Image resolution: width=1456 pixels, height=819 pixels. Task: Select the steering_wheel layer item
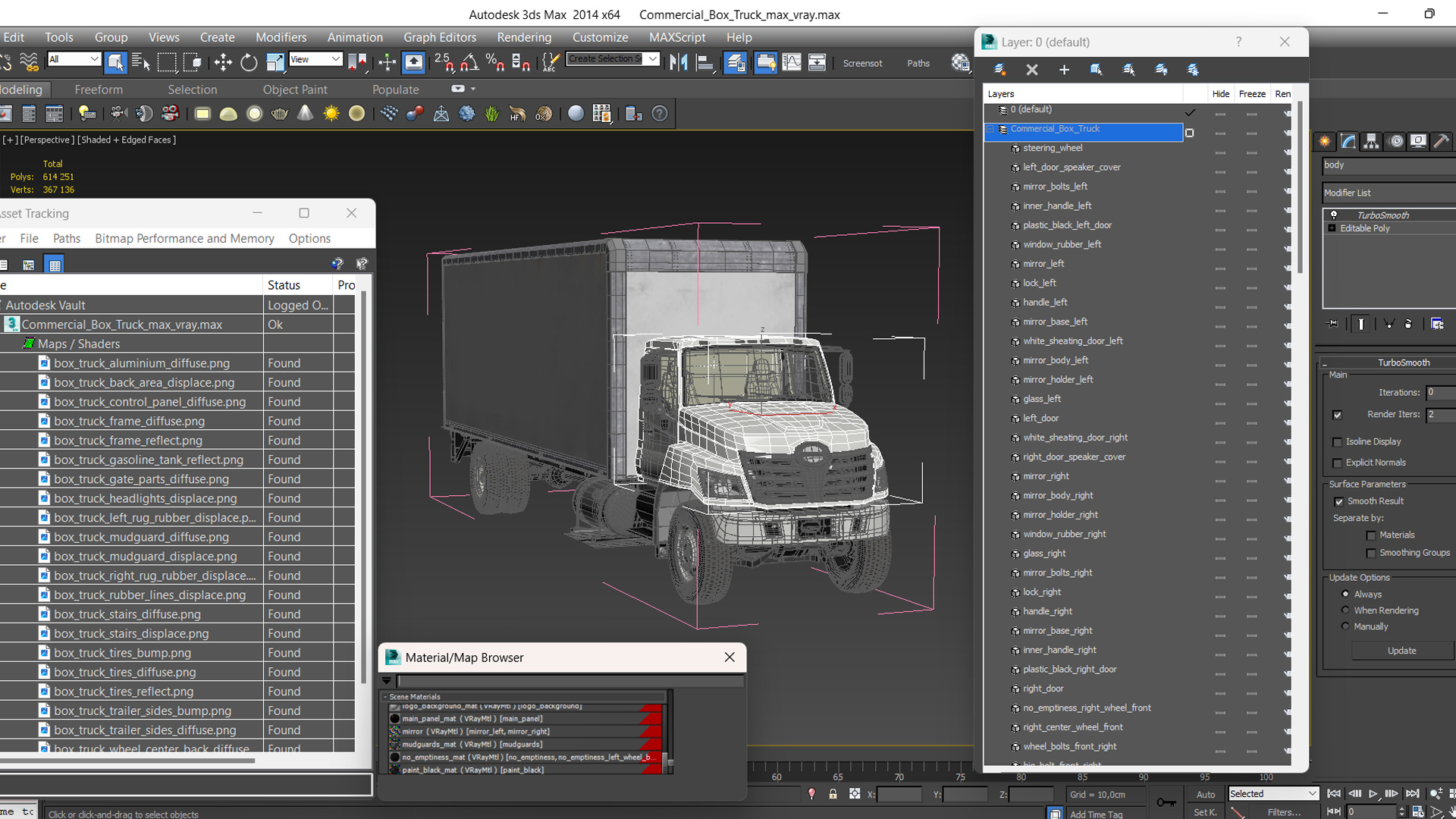(1053, 149)
